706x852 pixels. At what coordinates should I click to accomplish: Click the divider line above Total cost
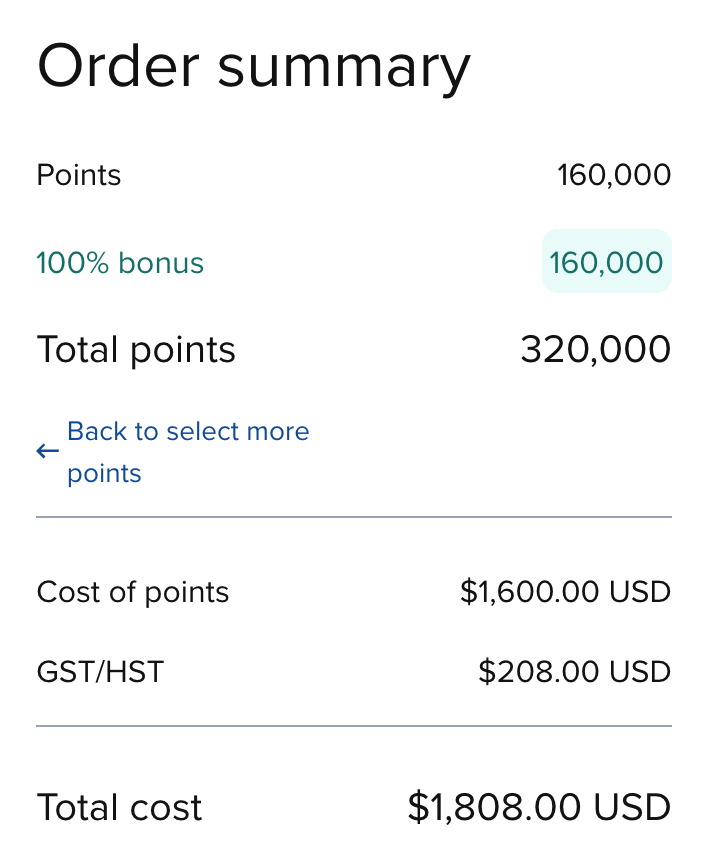click(353, 722)
